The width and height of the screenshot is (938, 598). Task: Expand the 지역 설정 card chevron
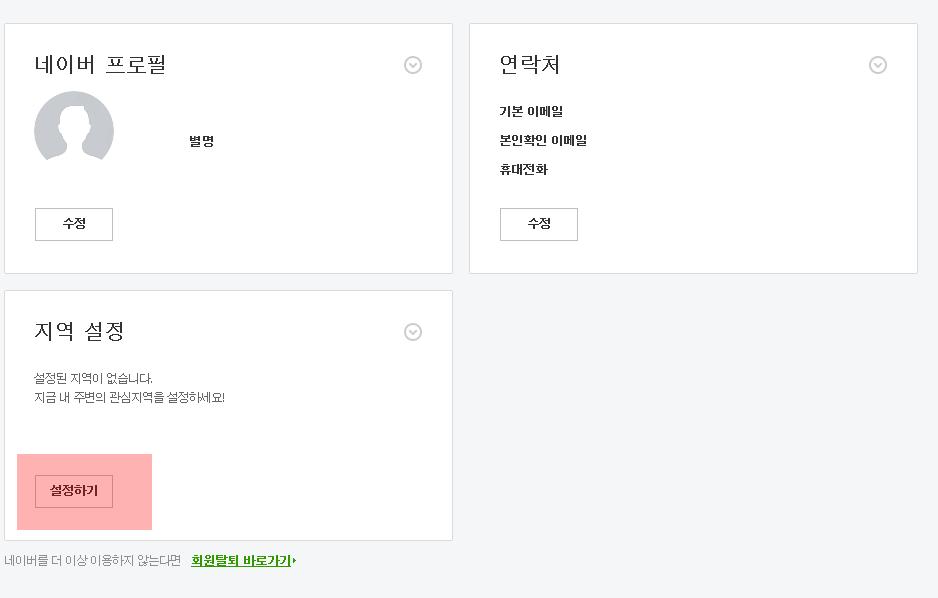[413, 332]
